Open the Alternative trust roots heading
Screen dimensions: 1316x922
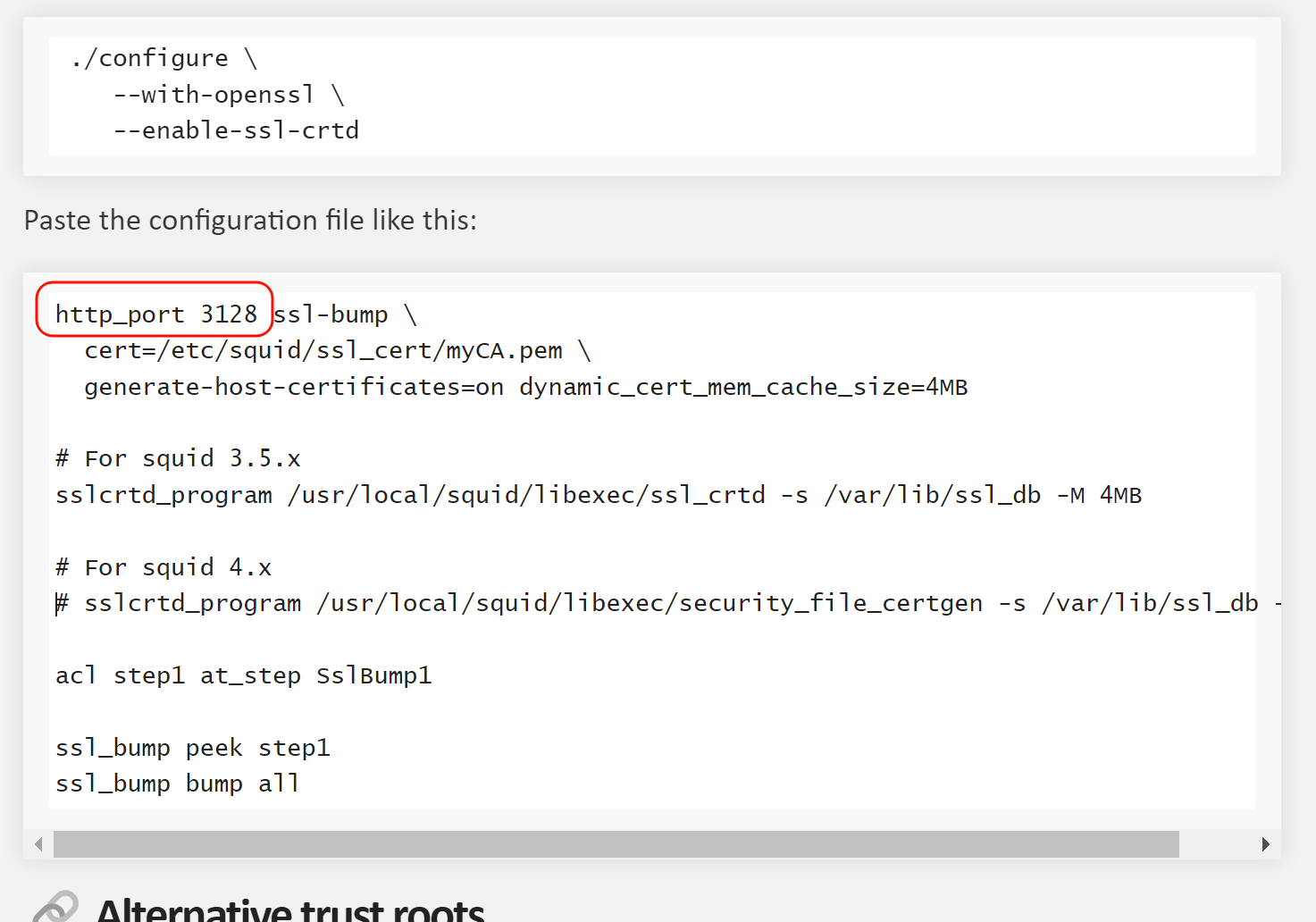pos(290,910)
